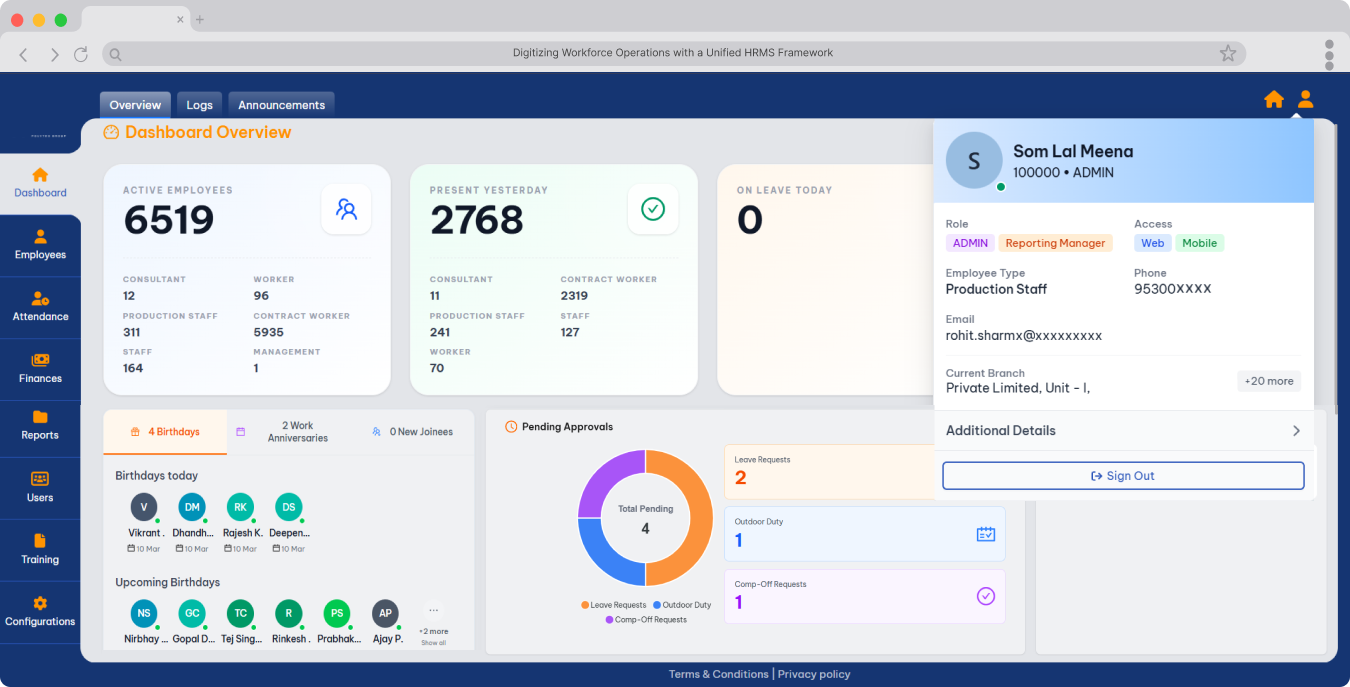Go to Finances in the sidebar

point(40,368)
